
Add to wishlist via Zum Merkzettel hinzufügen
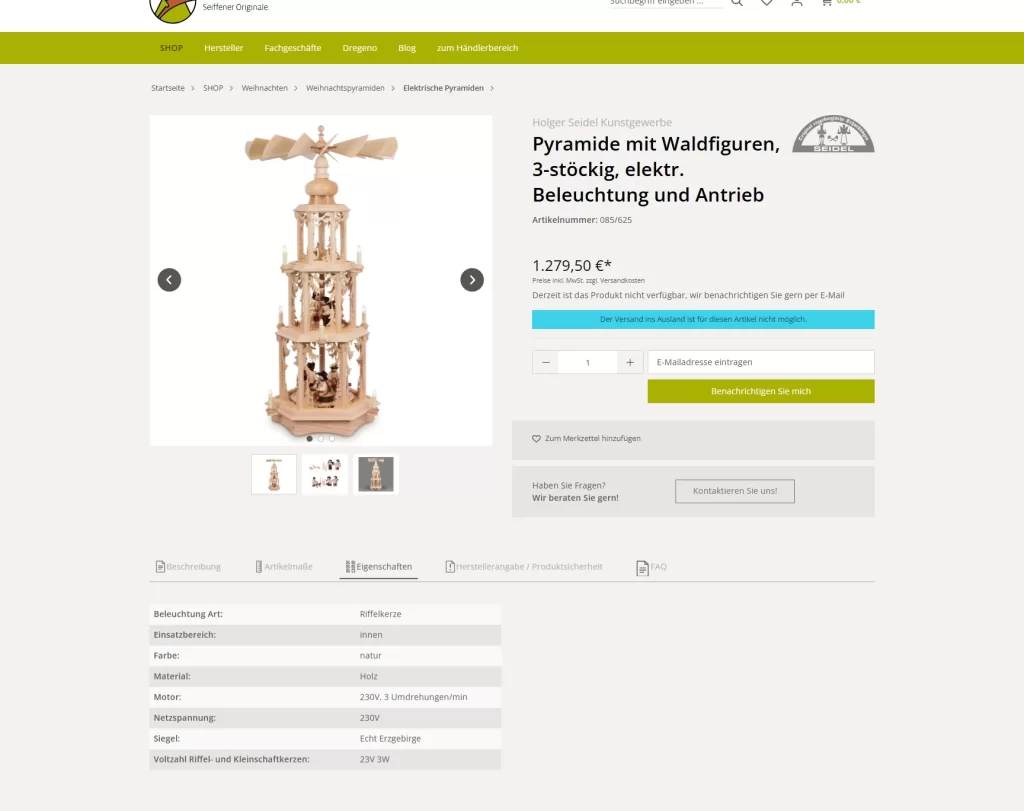(586, 439)
